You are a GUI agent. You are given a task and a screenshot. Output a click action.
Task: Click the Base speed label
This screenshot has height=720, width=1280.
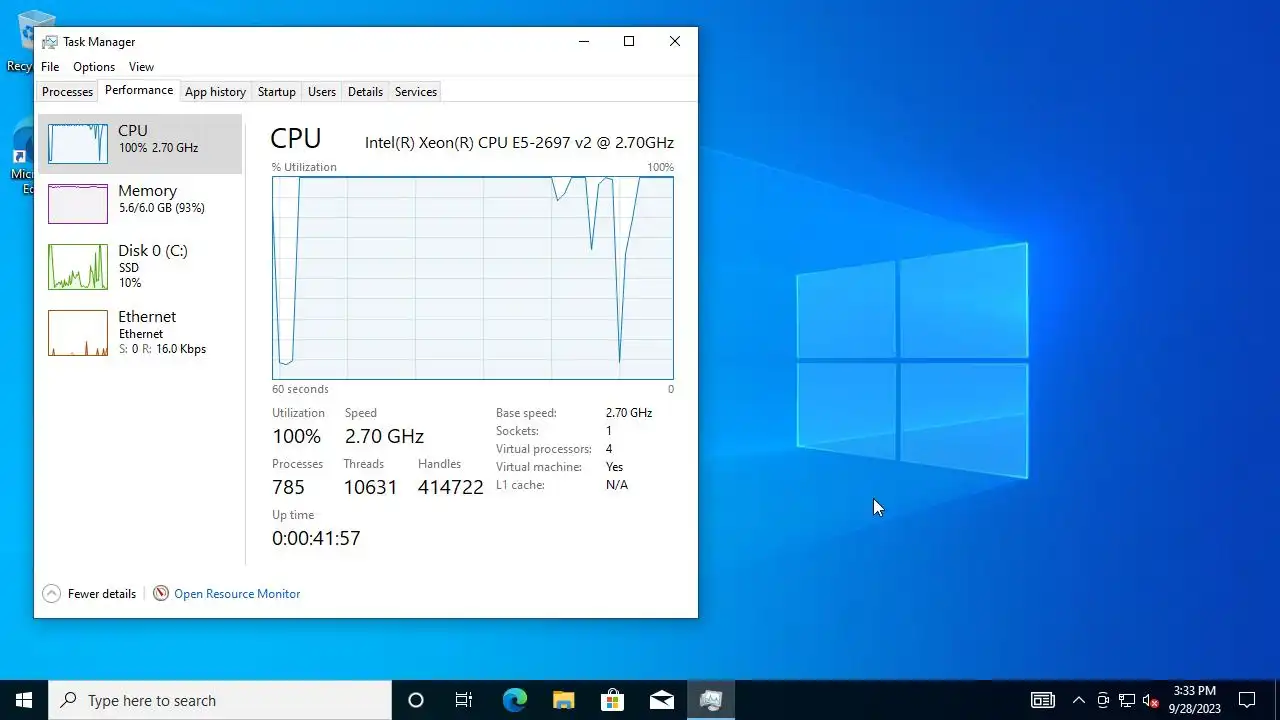526,413
